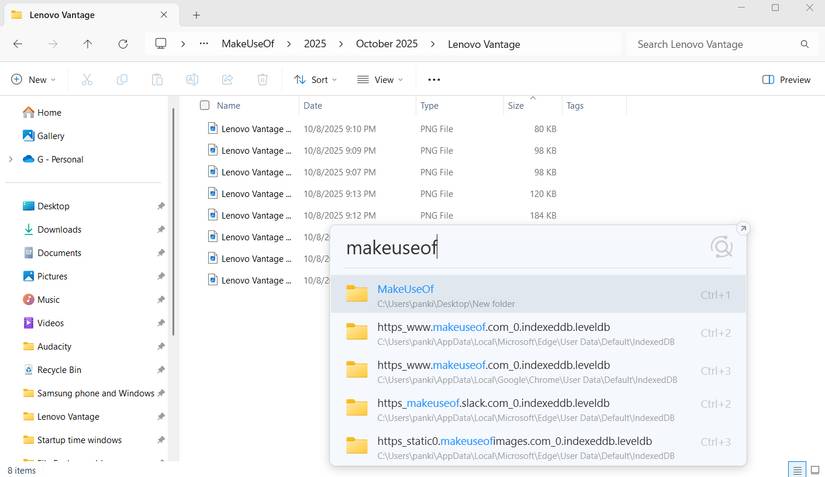Sort files by the Date column header

[313, 106]
